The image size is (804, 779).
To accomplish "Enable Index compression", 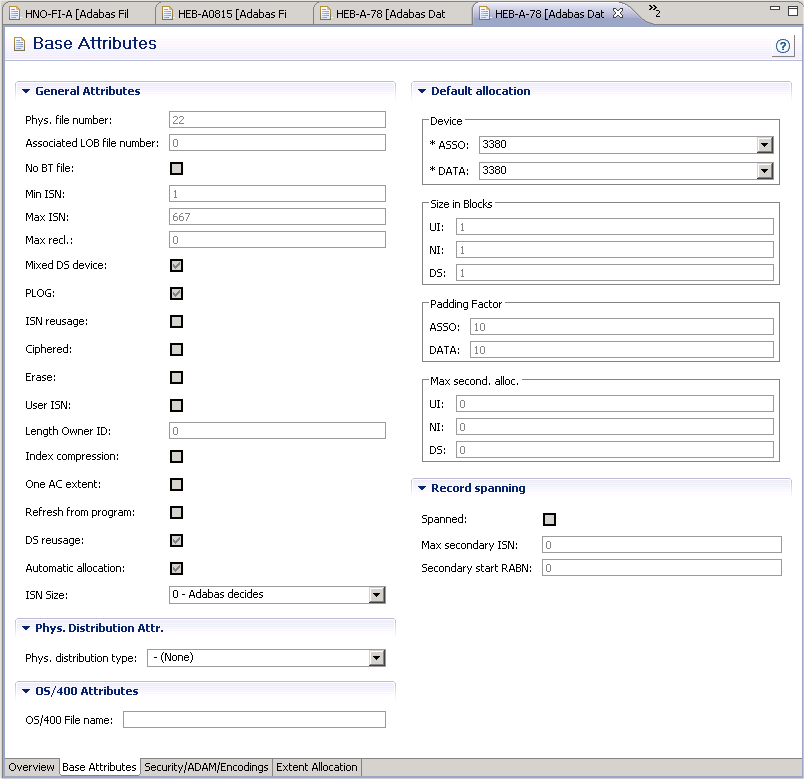I will coord(176,456).
